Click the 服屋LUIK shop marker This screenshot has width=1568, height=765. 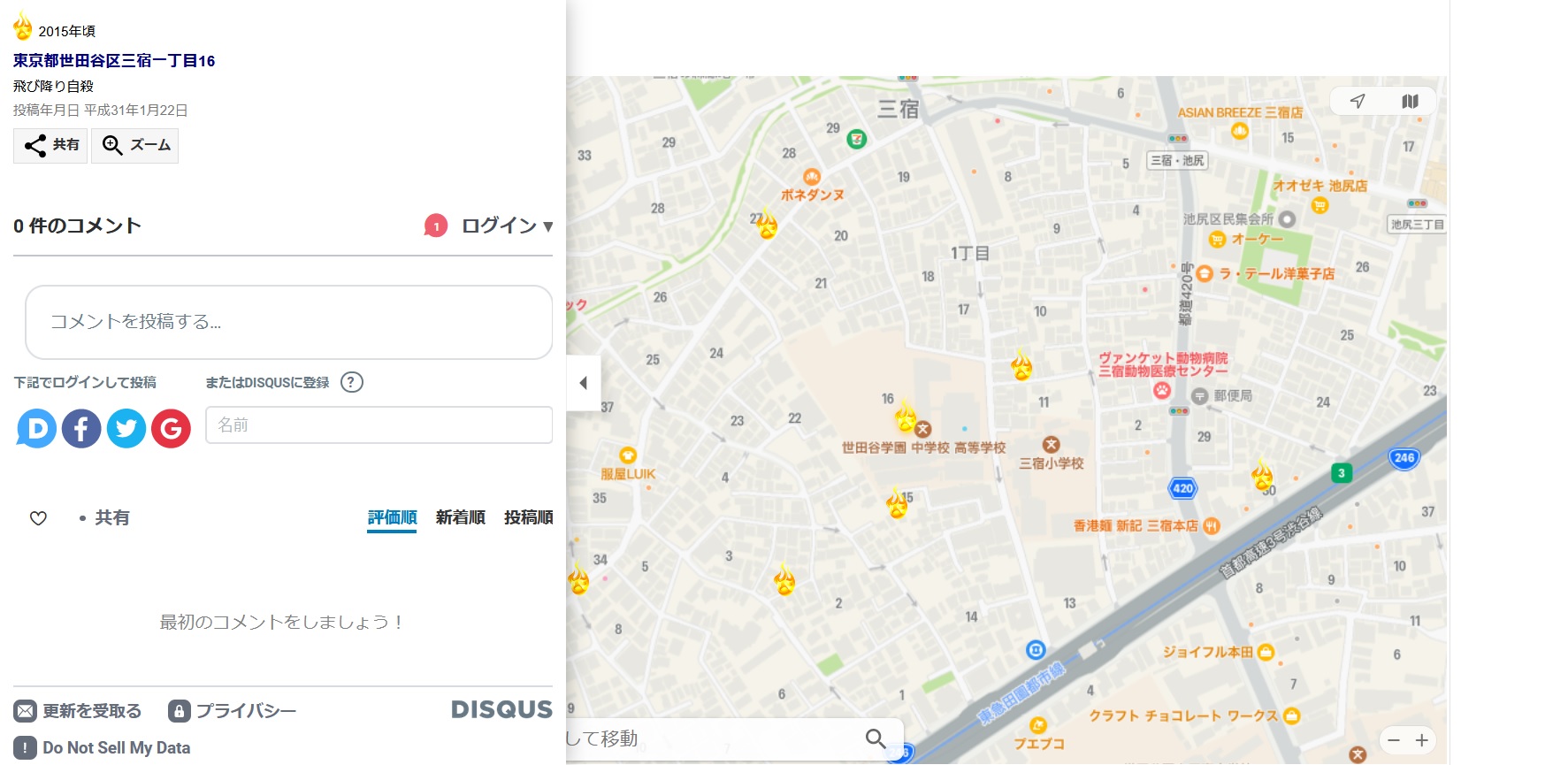click(628, 456)
